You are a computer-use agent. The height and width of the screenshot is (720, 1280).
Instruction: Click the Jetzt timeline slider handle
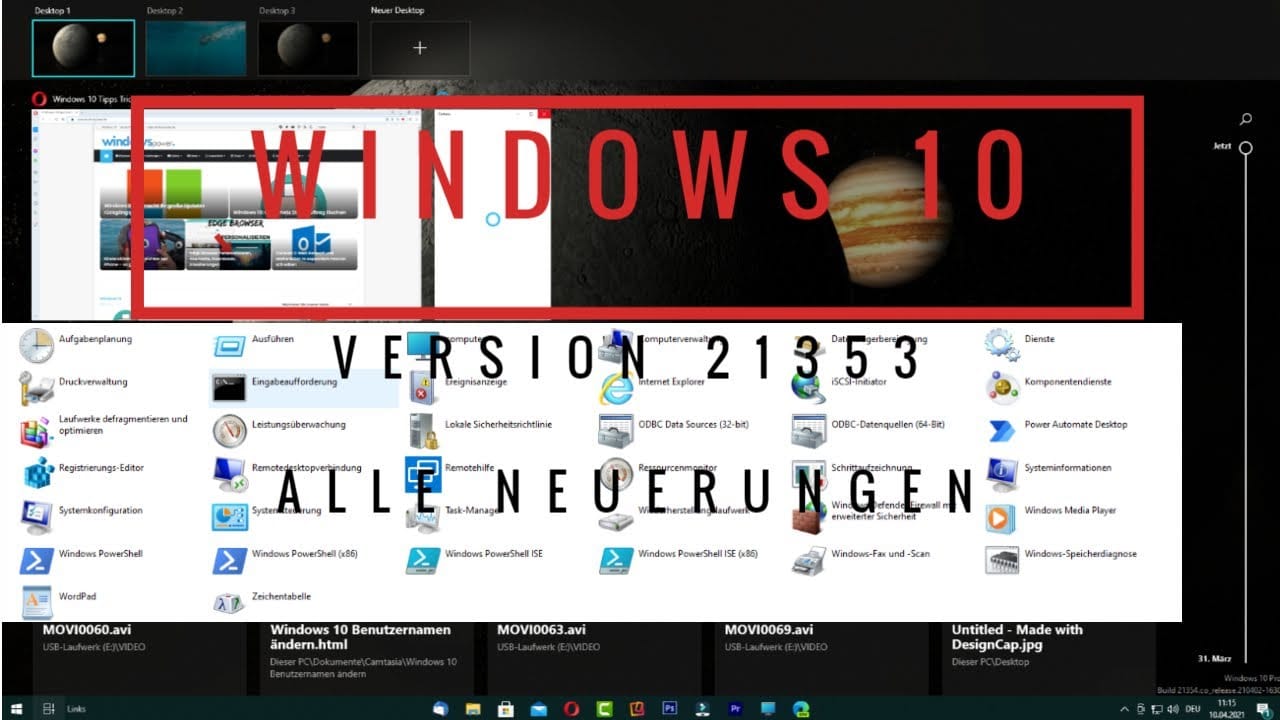click(1246, 148)
